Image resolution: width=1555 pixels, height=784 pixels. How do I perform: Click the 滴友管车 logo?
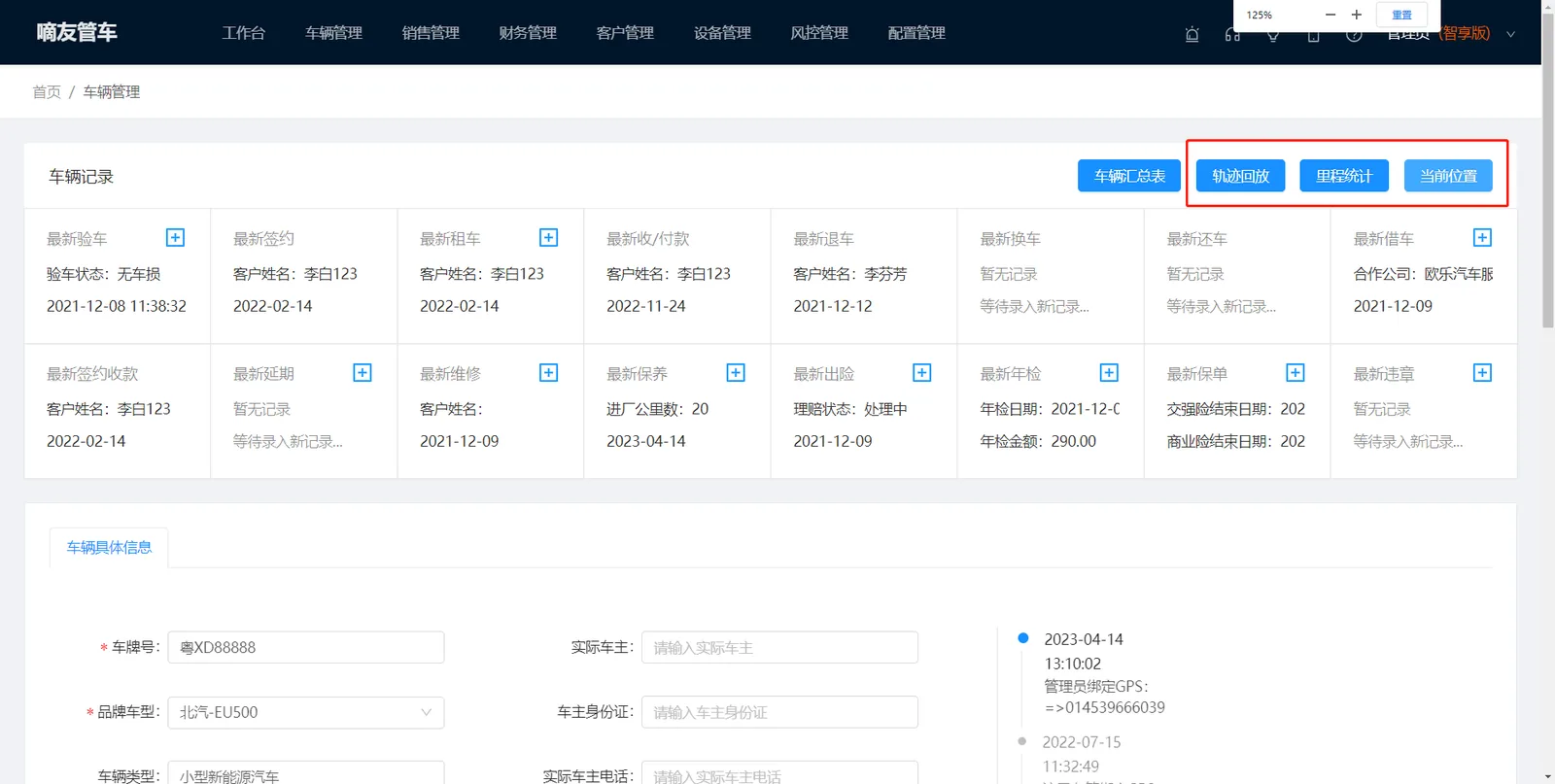(x=77, y=32)
